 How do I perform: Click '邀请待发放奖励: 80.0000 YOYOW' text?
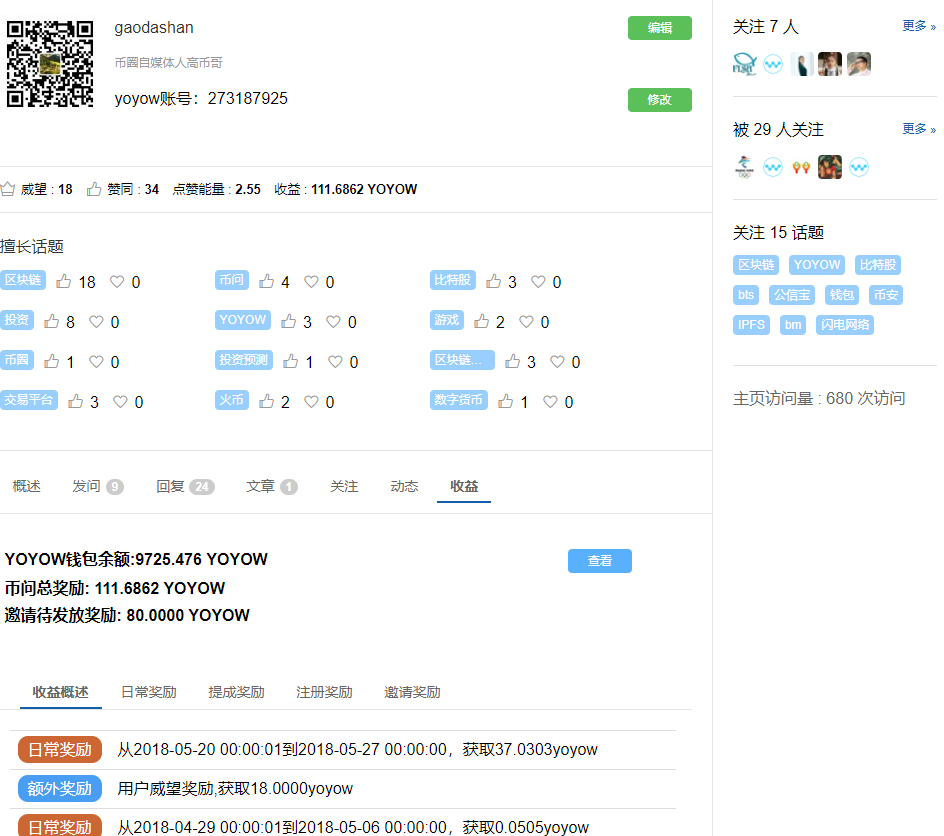pyautogui.click(x=127, y=615)
